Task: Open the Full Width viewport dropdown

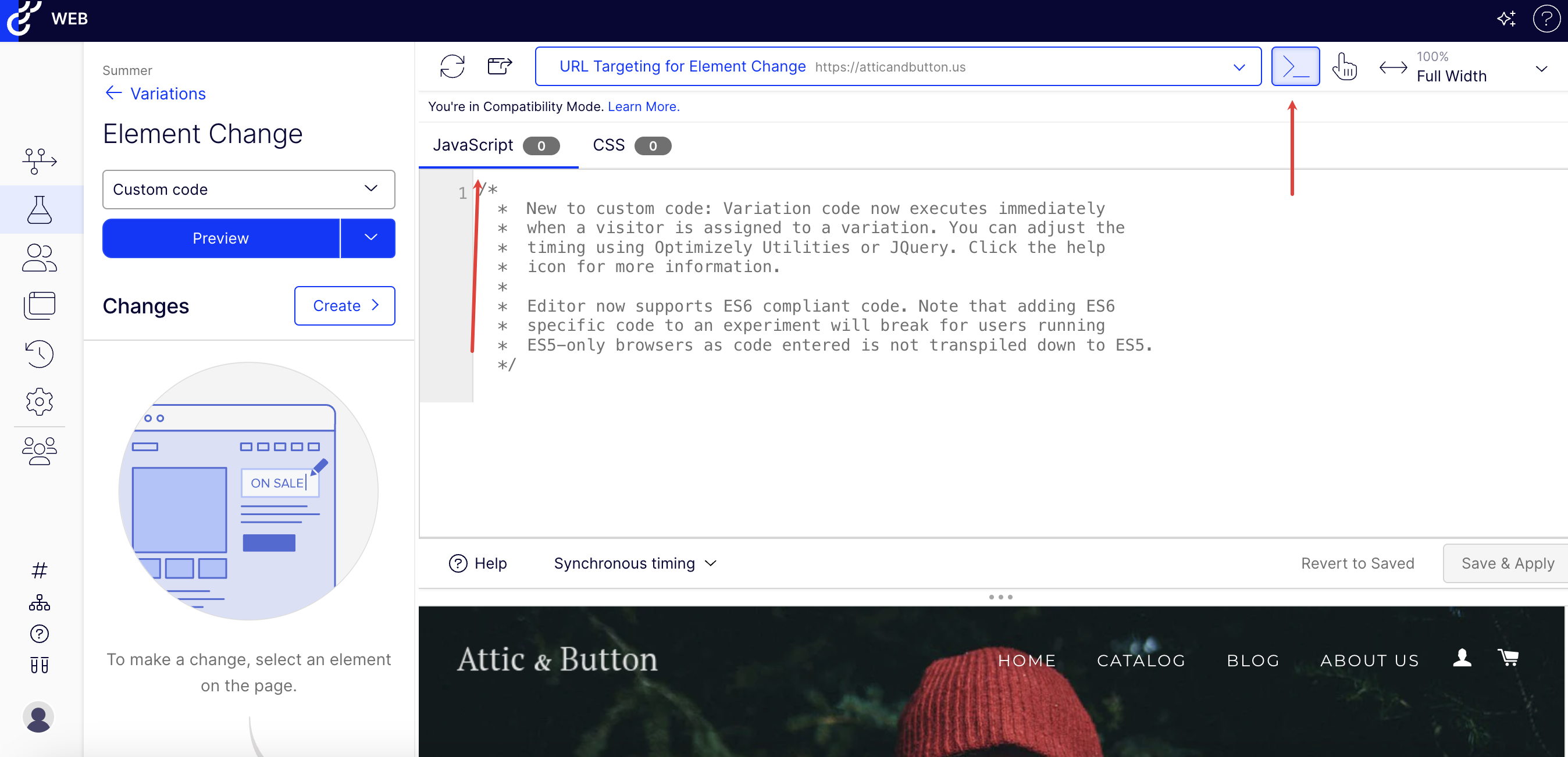Action: [x=1542, y=68]
